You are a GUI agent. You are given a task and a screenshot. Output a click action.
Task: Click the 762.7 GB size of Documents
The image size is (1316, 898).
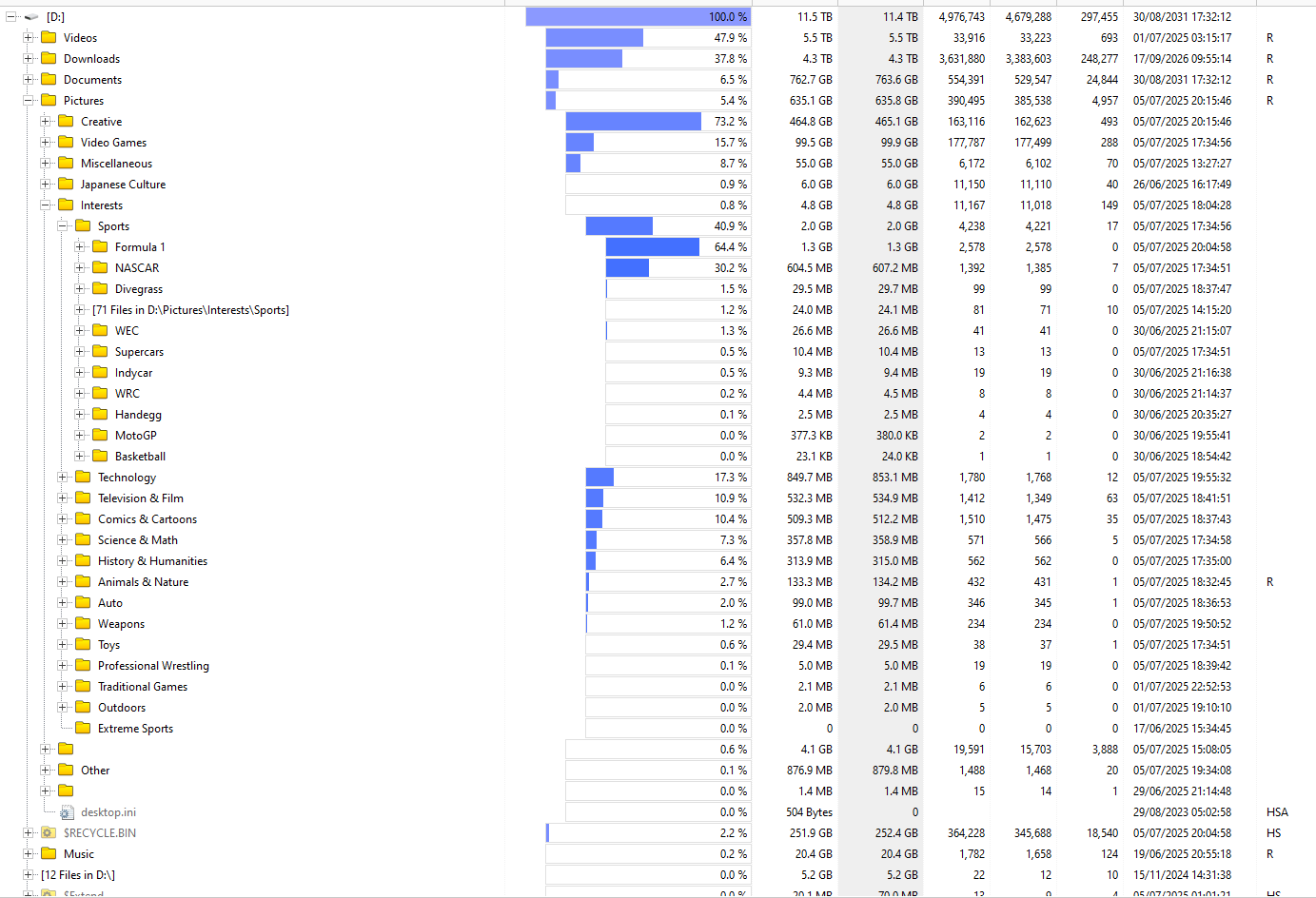tap(811, 80)
